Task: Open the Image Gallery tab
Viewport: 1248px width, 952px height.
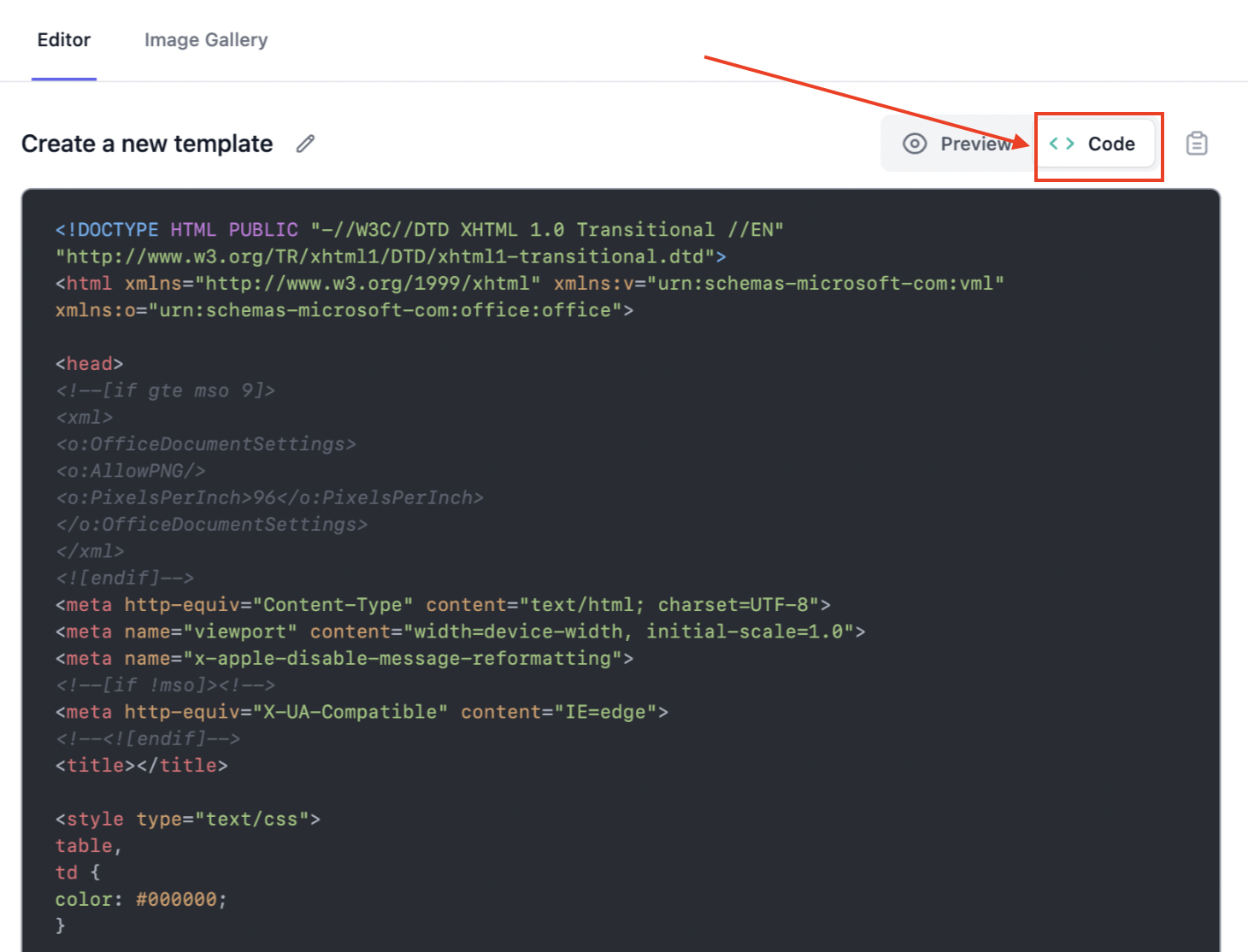Action: [206, 40]
